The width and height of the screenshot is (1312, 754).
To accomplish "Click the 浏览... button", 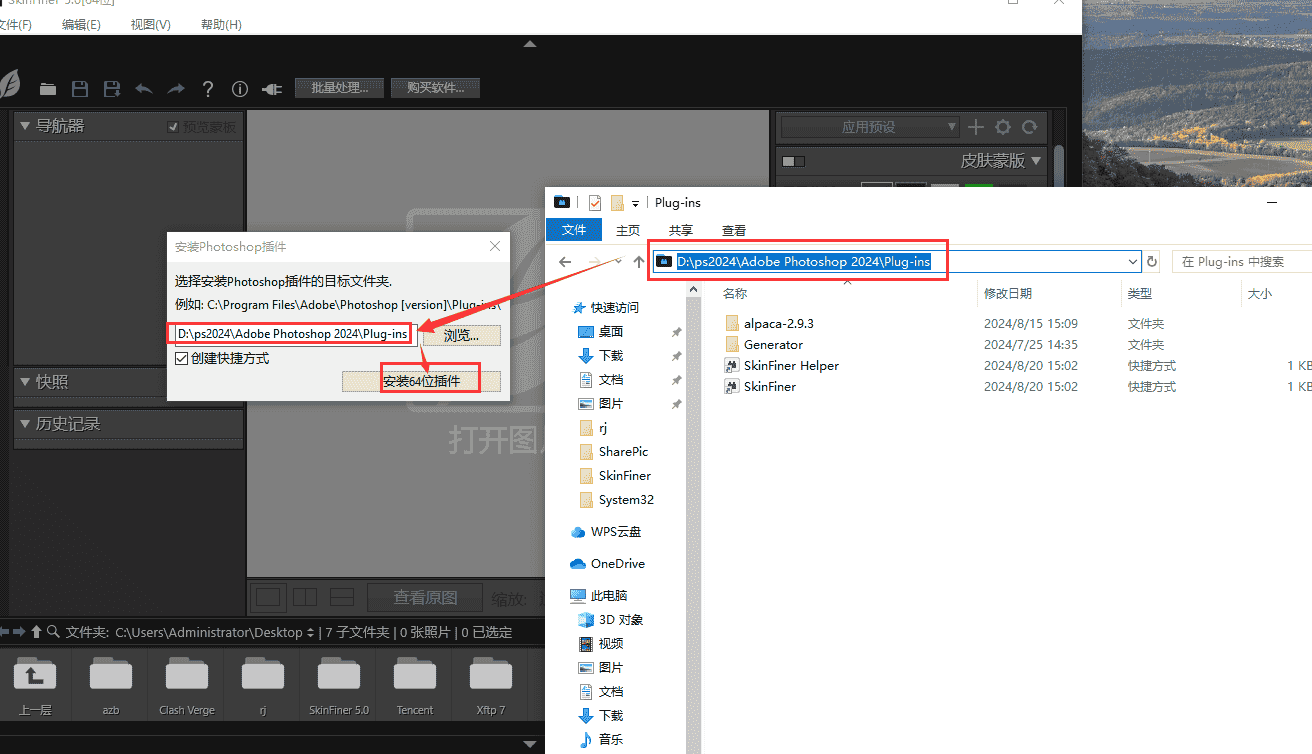I will click(461, 335).
